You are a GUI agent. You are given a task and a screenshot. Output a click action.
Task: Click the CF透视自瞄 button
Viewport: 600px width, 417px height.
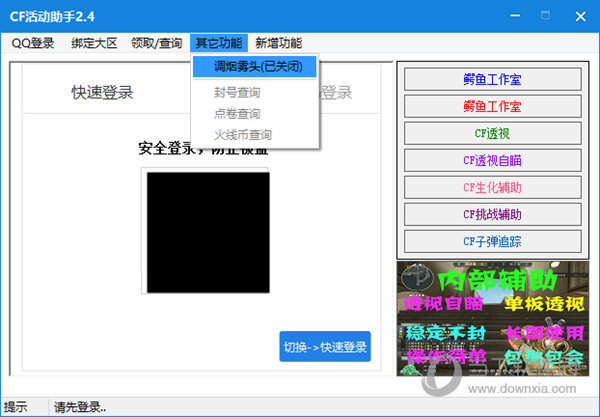pyautogui.click(x=492, y=160)
